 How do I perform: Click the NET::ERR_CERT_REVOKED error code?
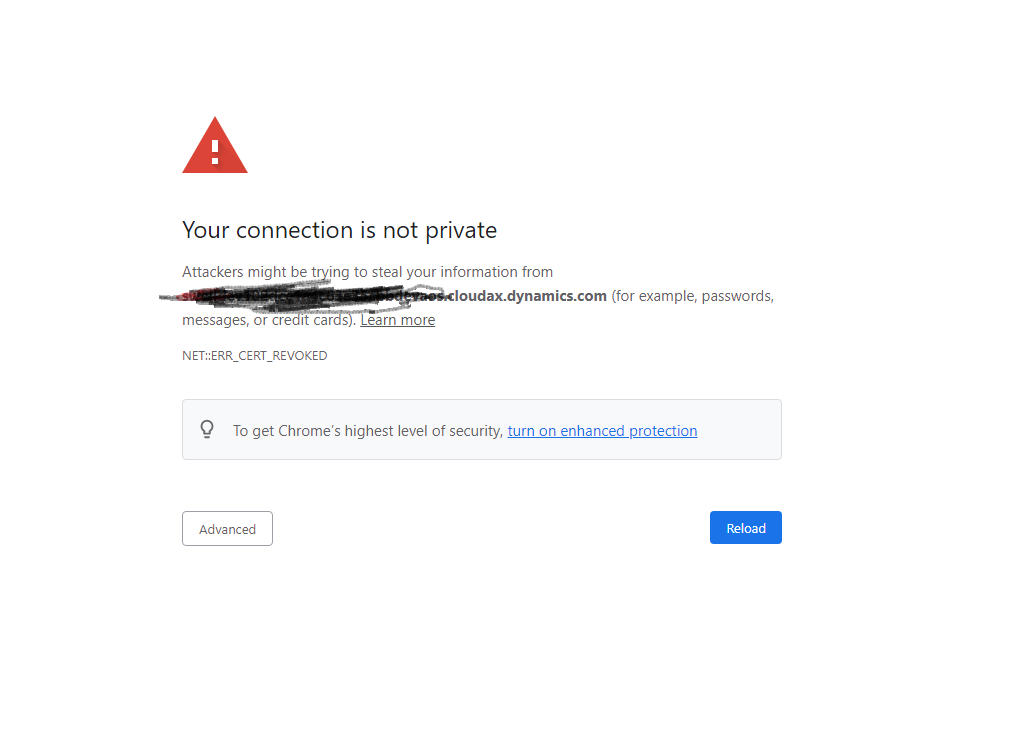coord(255,355)
